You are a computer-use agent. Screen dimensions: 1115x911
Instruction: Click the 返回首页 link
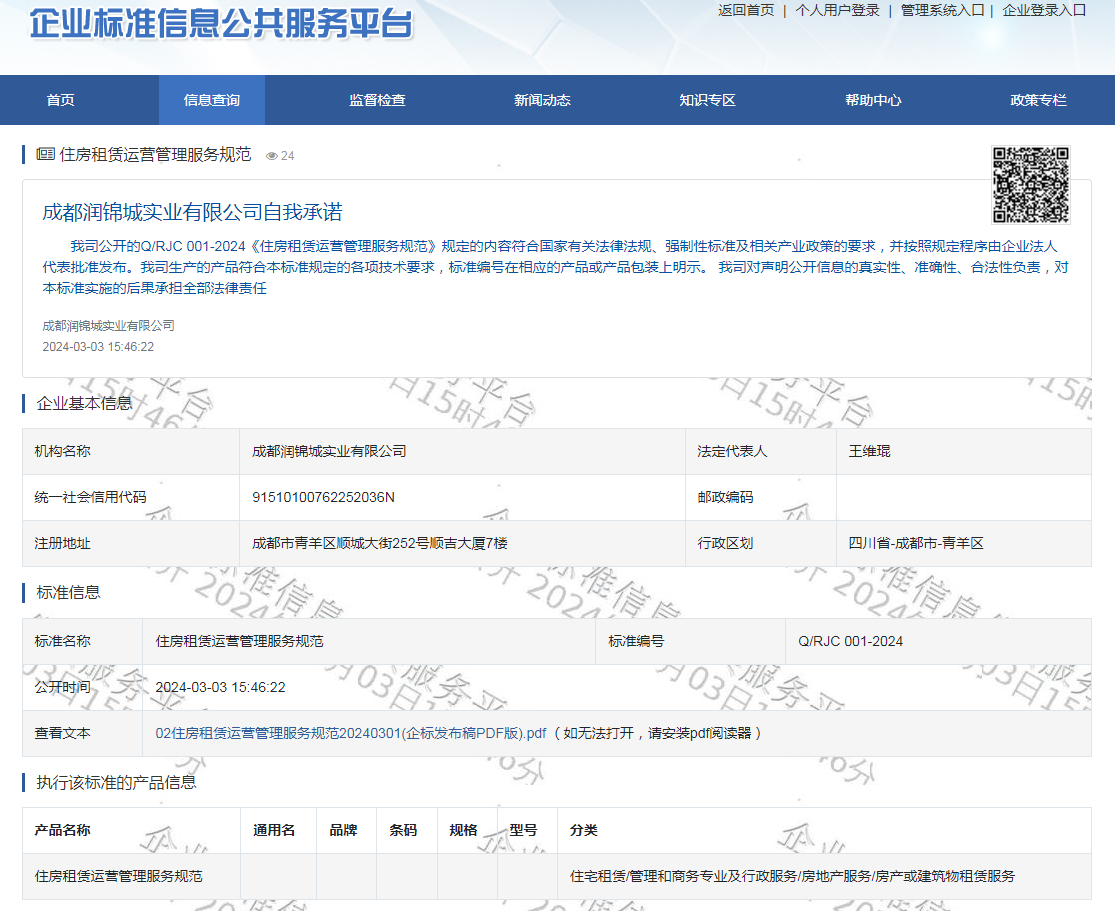[746, 10]
